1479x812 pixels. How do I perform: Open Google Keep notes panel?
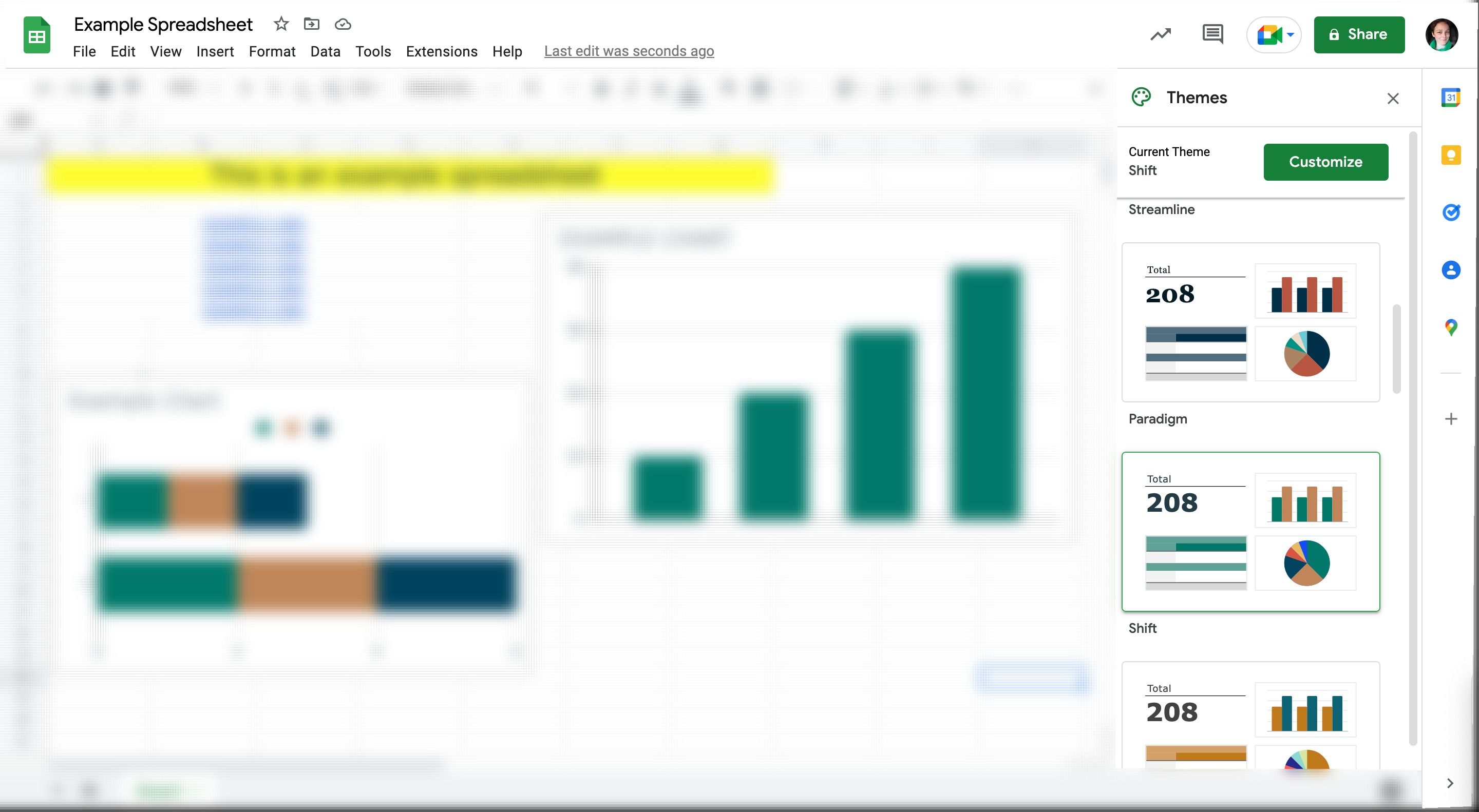pos(1451,155)
